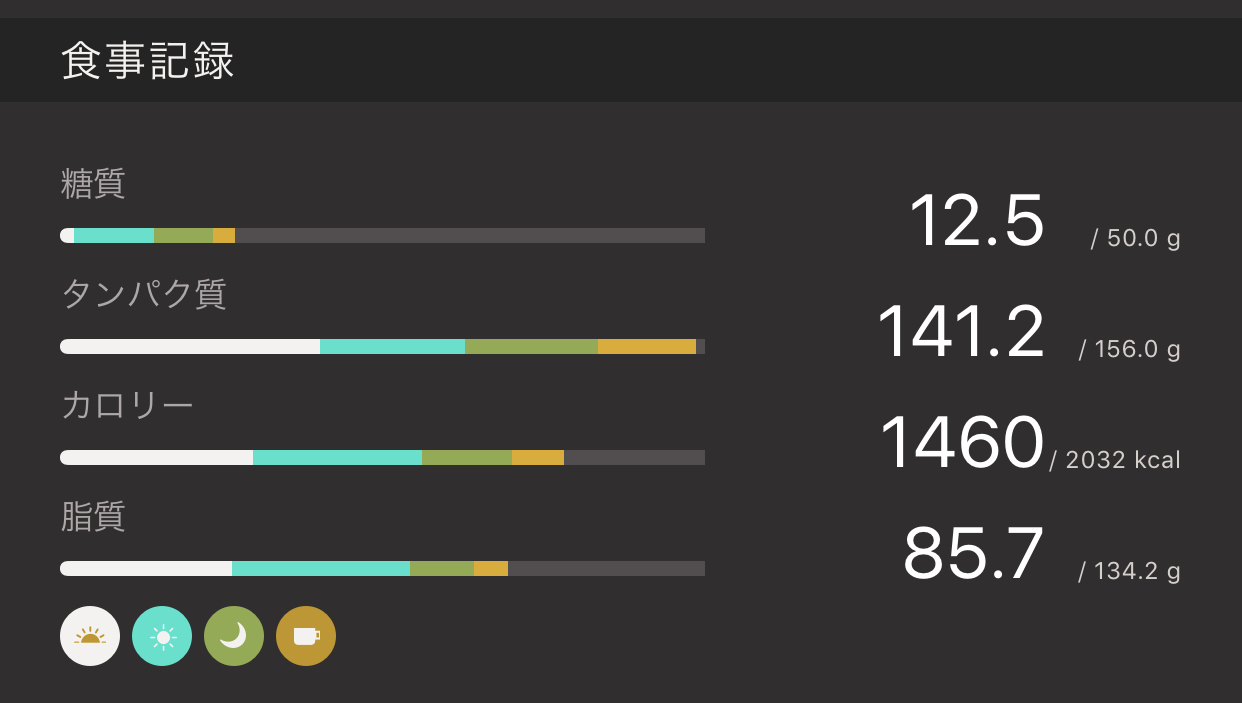Tap the dinner moon icon
Screen dimensions: 1242x703
234,636
